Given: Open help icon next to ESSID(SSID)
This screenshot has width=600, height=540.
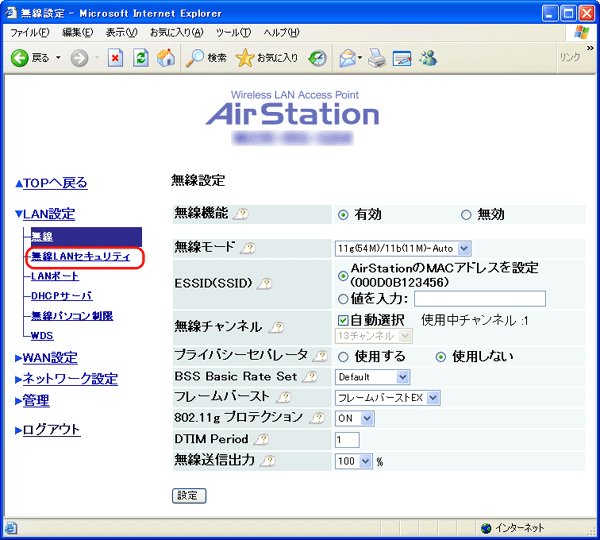Looking at the screenshot, I should (x=265, y=284).
